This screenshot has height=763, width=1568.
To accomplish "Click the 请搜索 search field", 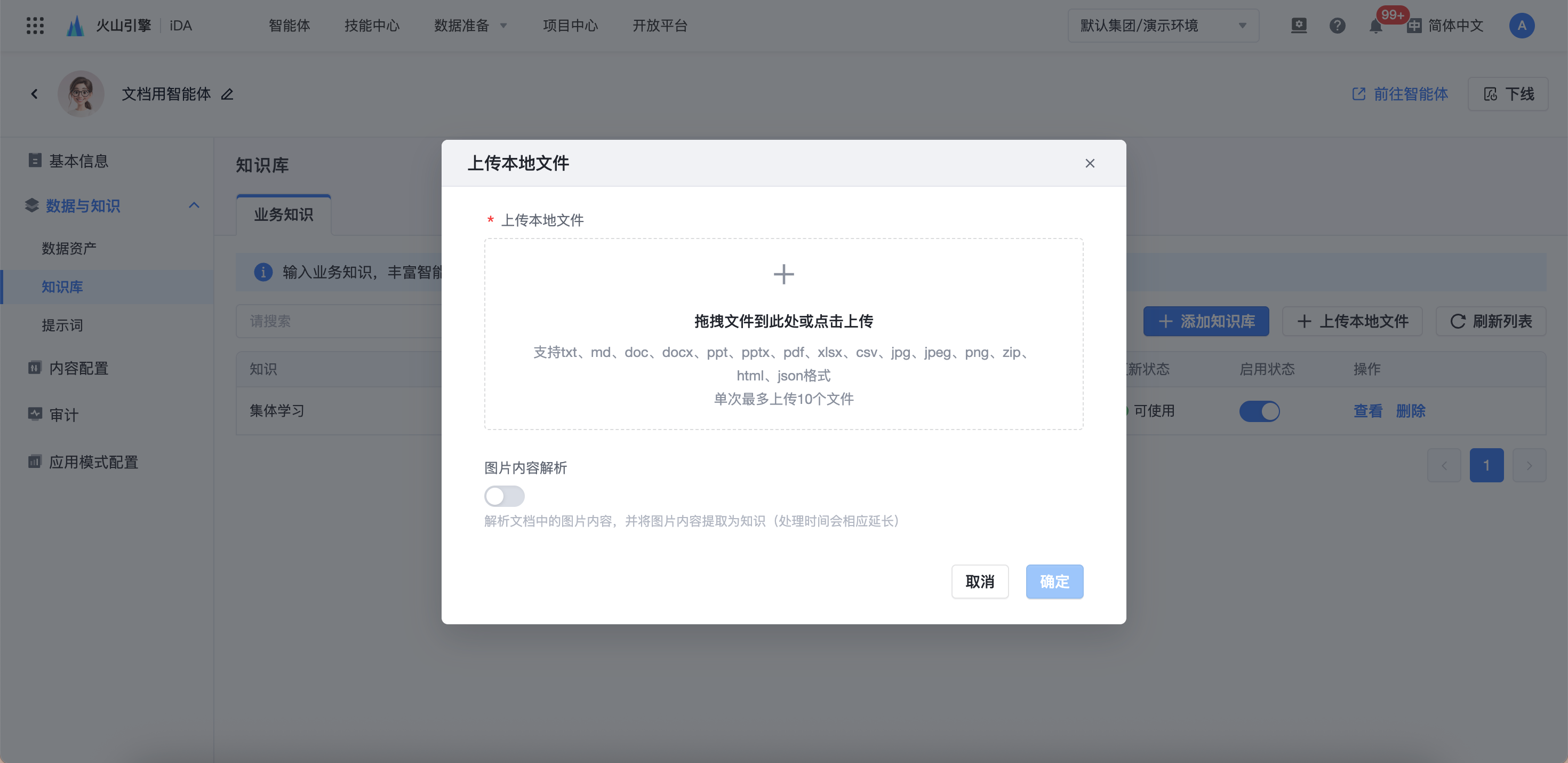I will click(x=339, y=321).
